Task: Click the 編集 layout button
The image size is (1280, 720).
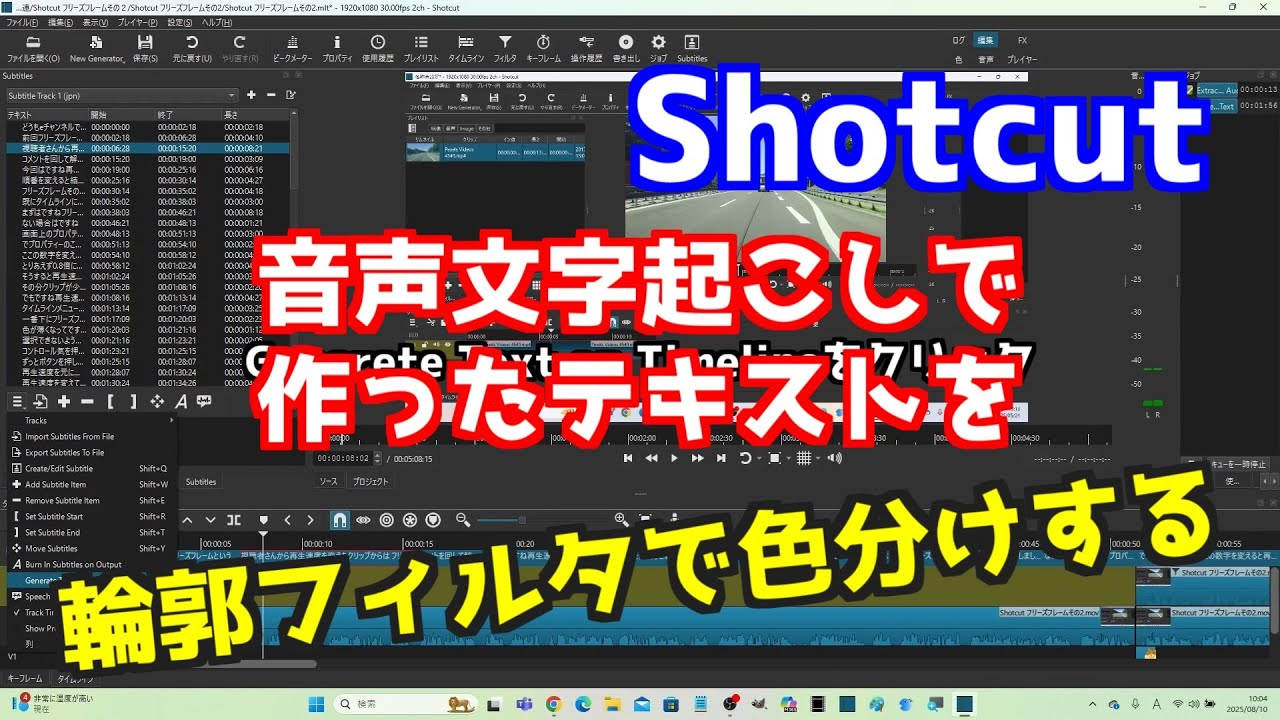Action: pos(985,40)
